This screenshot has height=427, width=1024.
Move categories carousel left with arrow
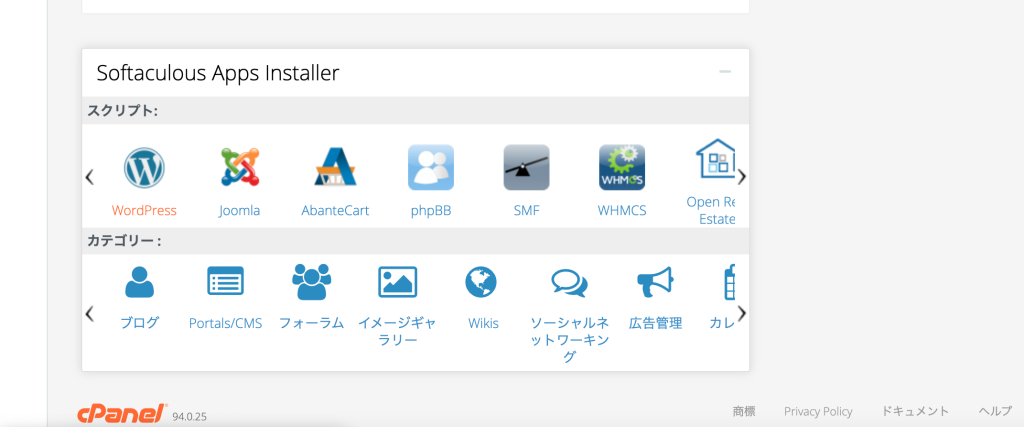pyautogui.click(x=89, y=314)
